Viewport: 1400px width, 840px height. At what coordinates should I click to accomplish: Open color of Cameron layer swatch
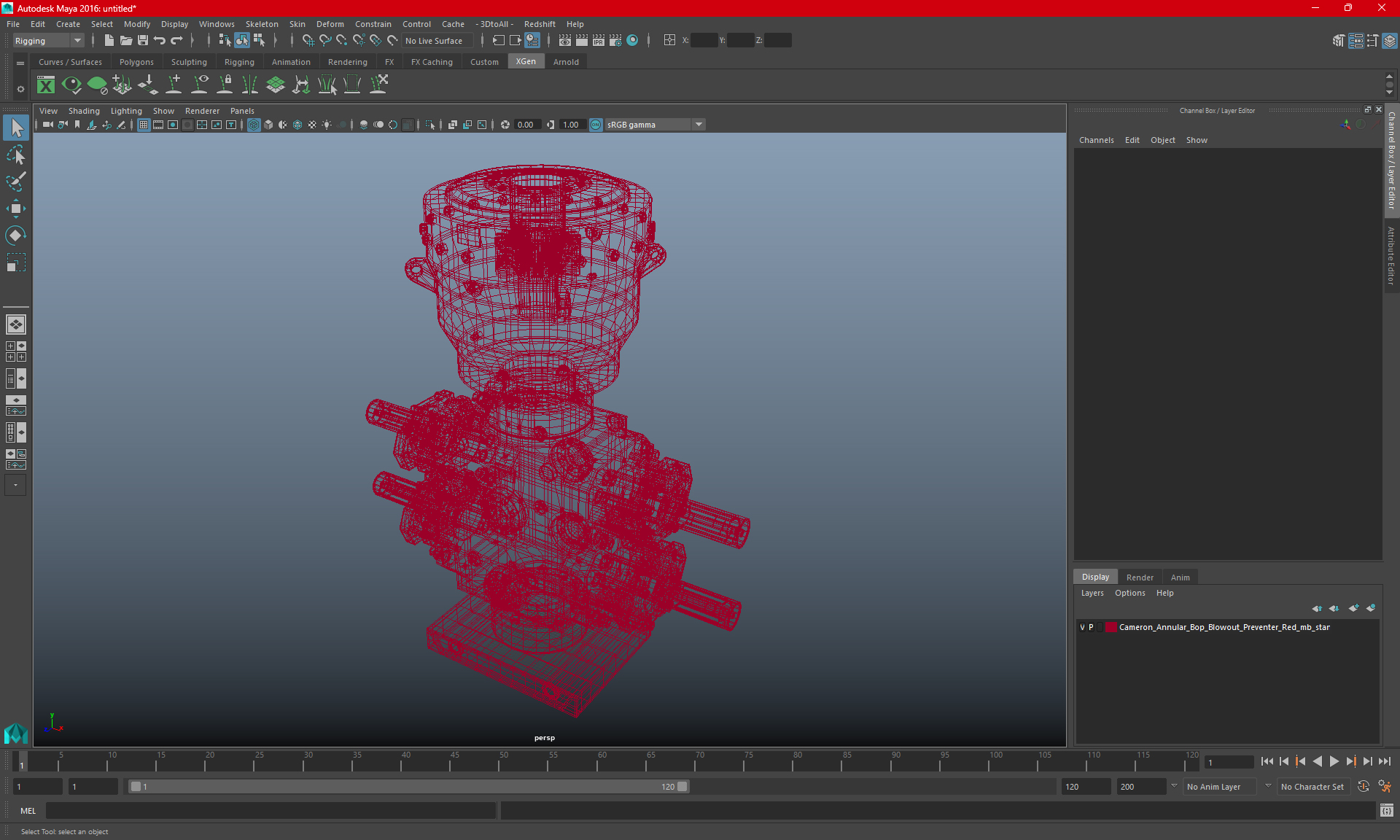(1111, 627)
